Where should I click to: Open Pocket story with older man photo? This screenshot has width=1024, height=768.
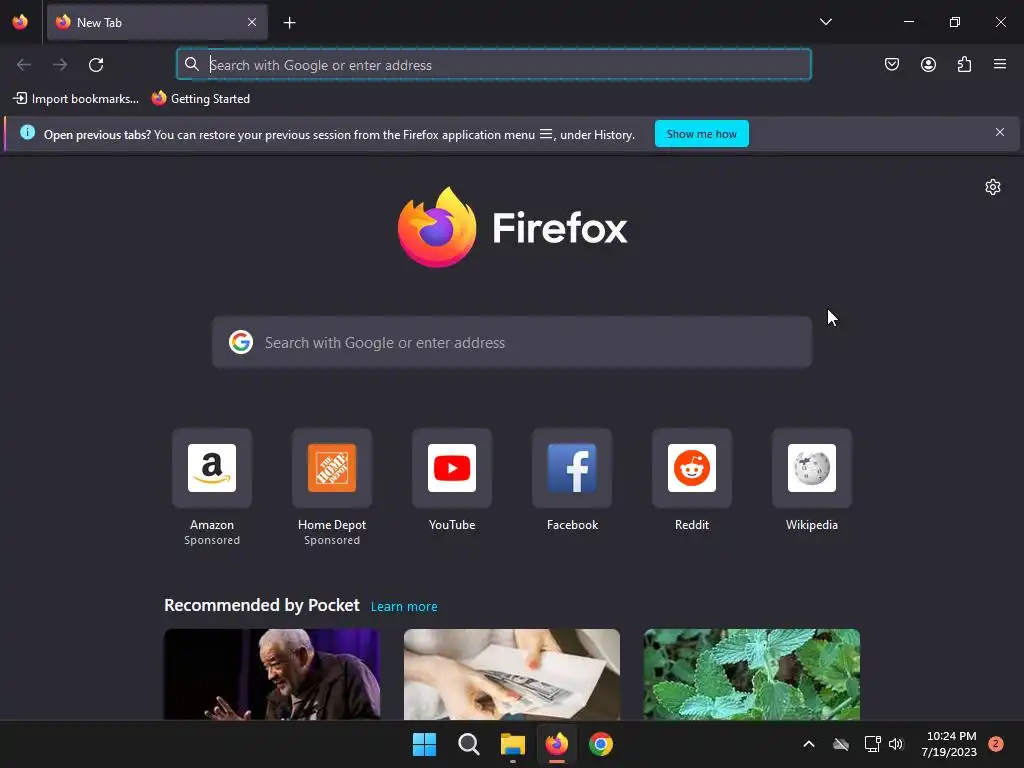click(x=272, y=675)
